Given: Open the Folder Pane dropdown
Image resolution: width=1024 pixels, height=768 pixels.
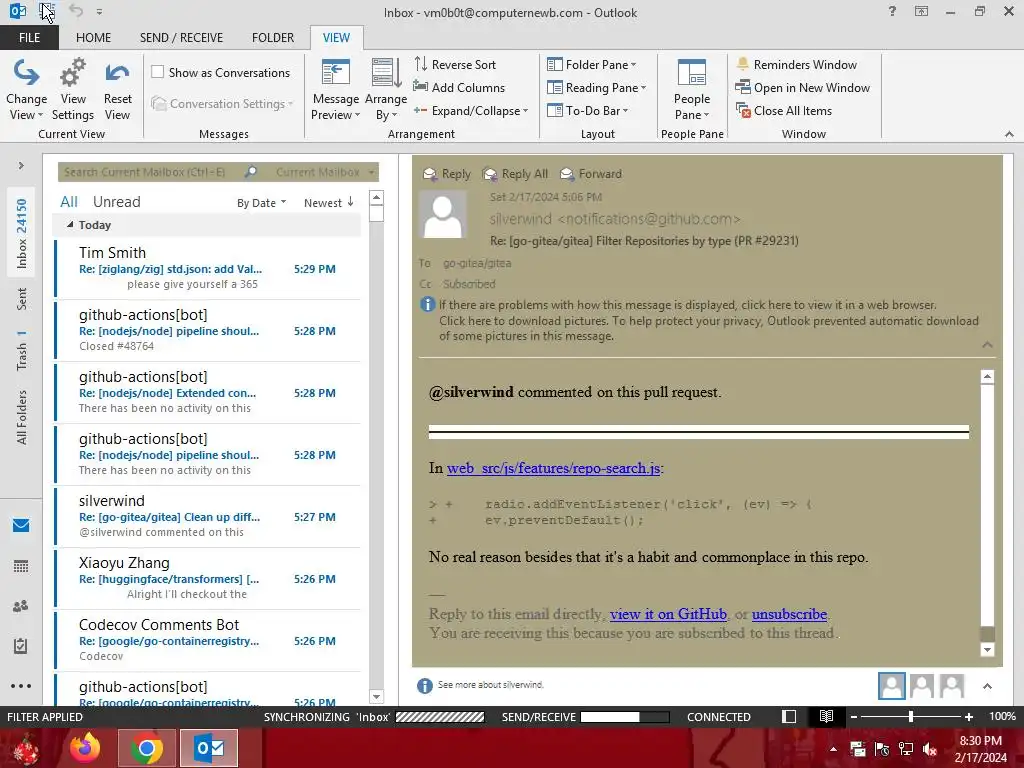Looking at the screenshot, I should [592, 65].
